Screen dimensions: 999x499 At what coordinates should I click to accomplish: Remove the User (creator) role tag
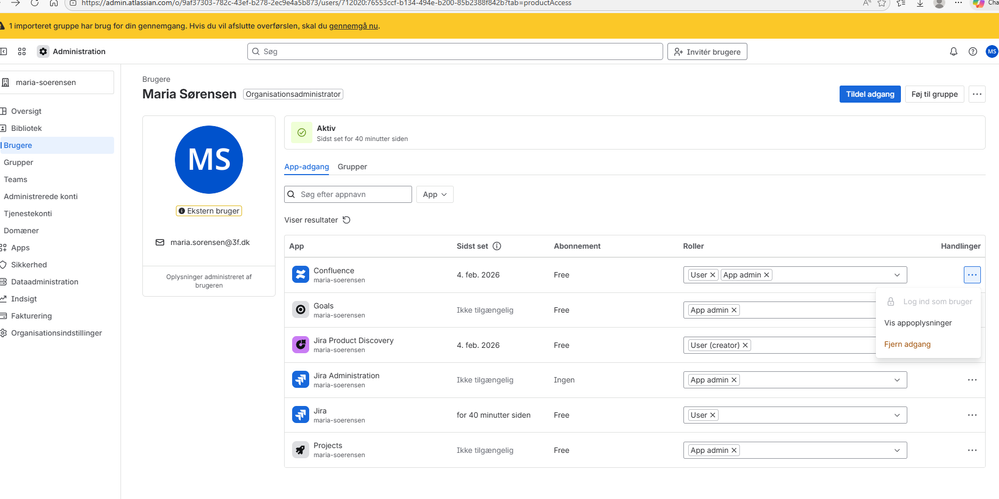pos(745,345)
